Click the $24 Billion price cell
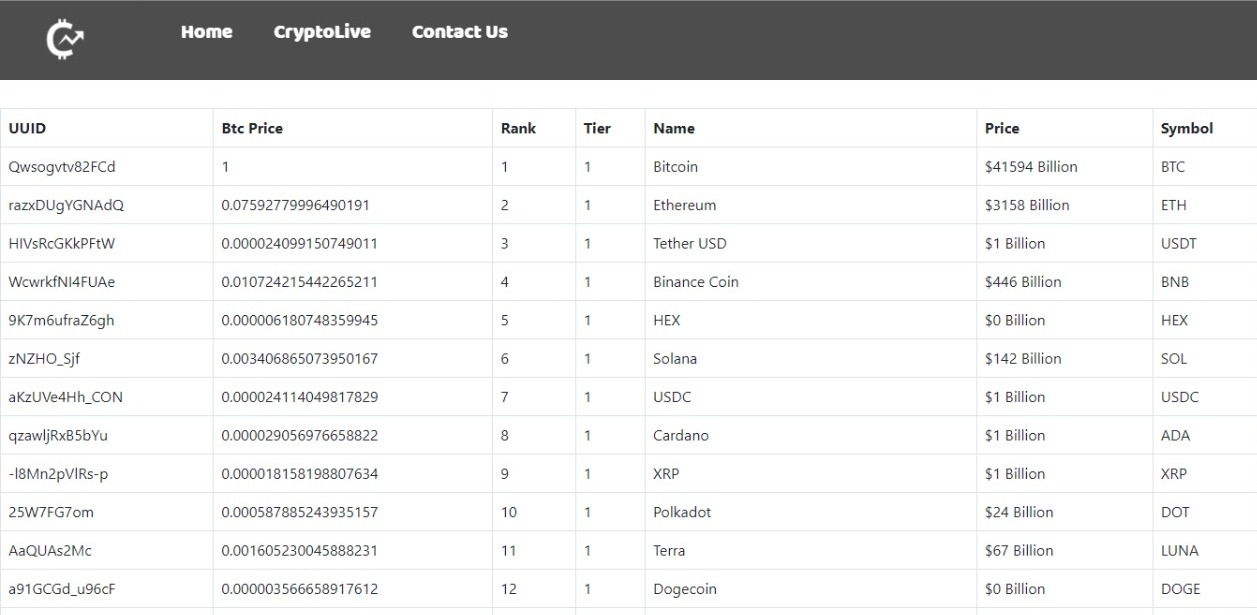This screenshot has width=1257, height=615. click(1065, 512)
